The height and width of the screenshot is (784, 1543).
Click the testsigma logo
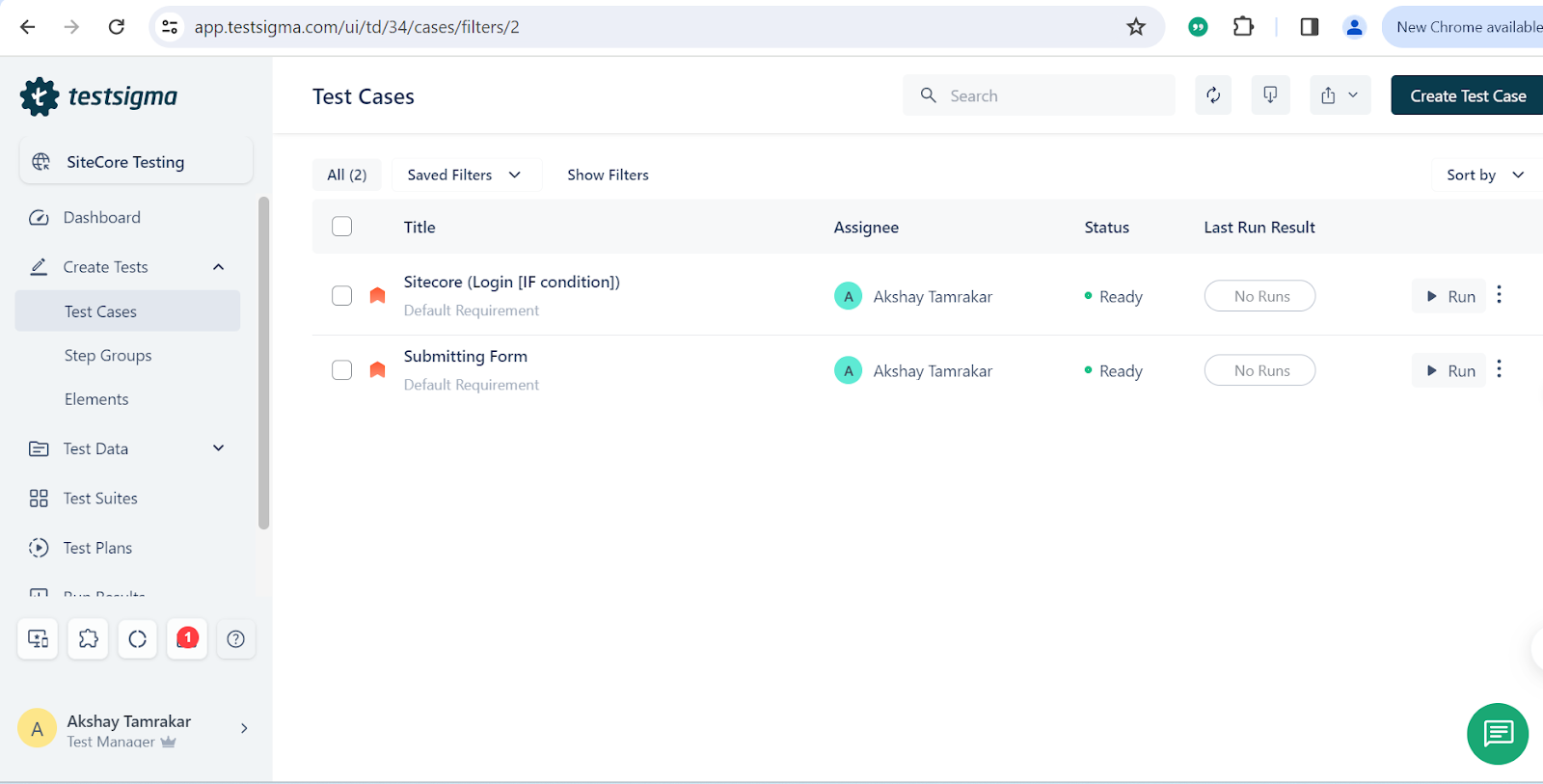[x=98, y=96]
